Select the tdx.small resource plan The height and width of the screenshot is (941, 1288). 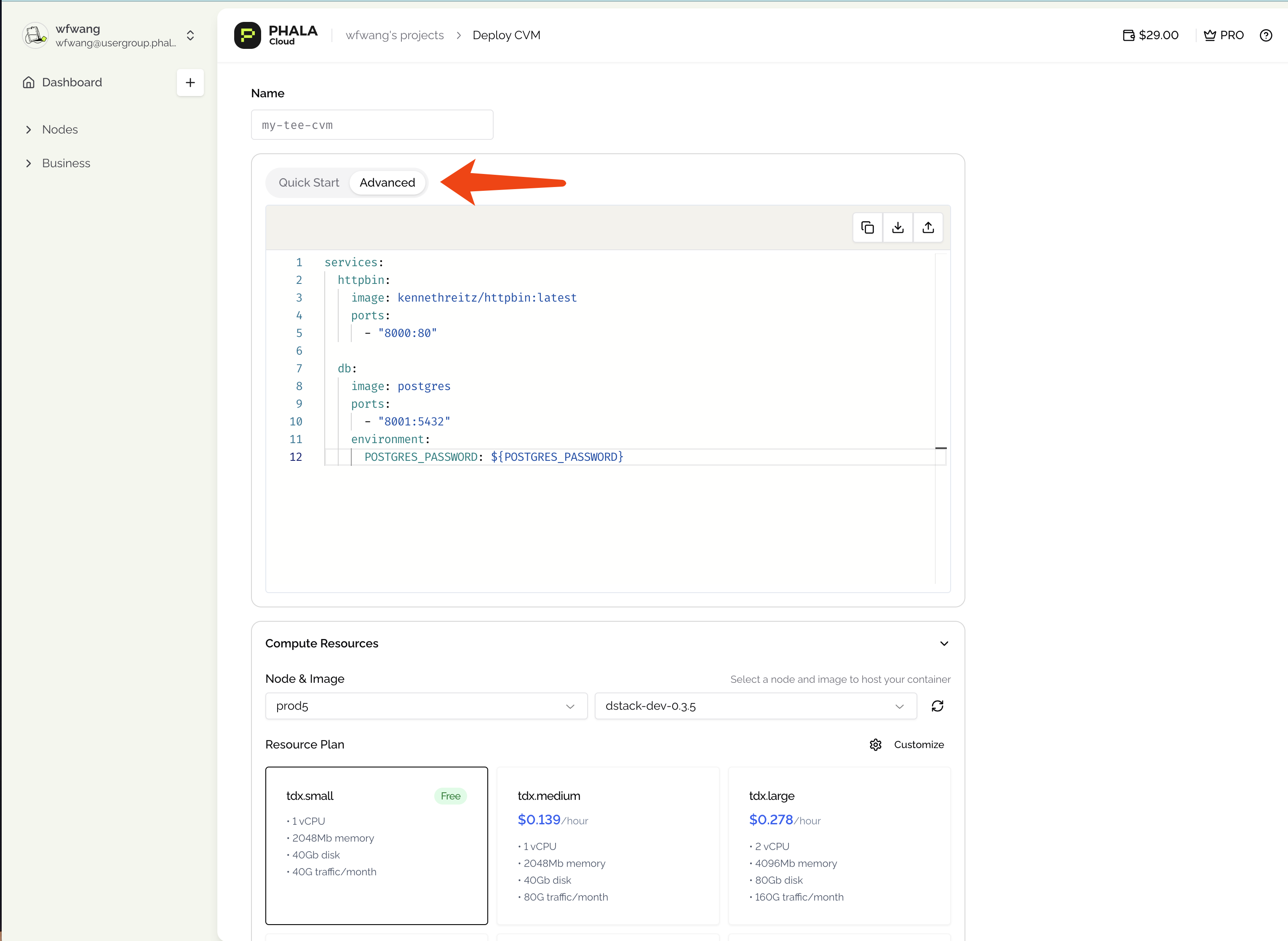pos(377,845)
